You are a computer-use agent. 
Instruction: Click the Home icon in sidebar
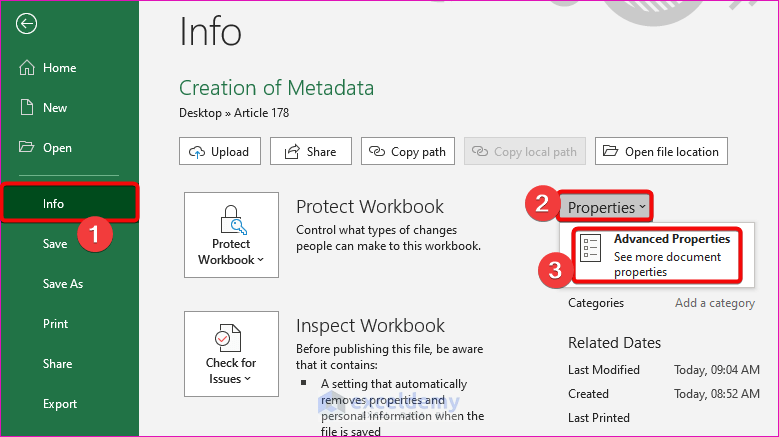27,68
